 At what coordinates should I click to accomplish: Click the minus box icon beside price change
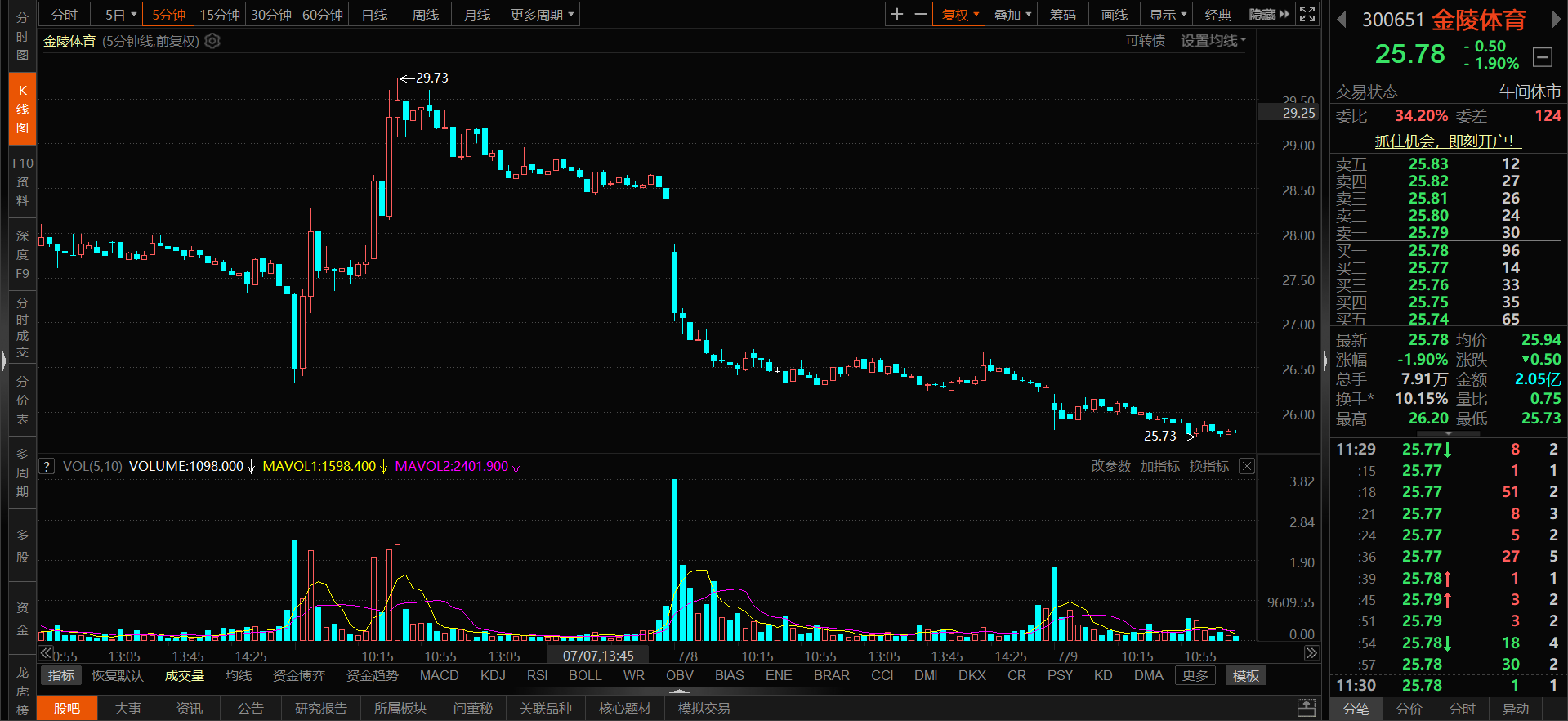pos(1543,56)
